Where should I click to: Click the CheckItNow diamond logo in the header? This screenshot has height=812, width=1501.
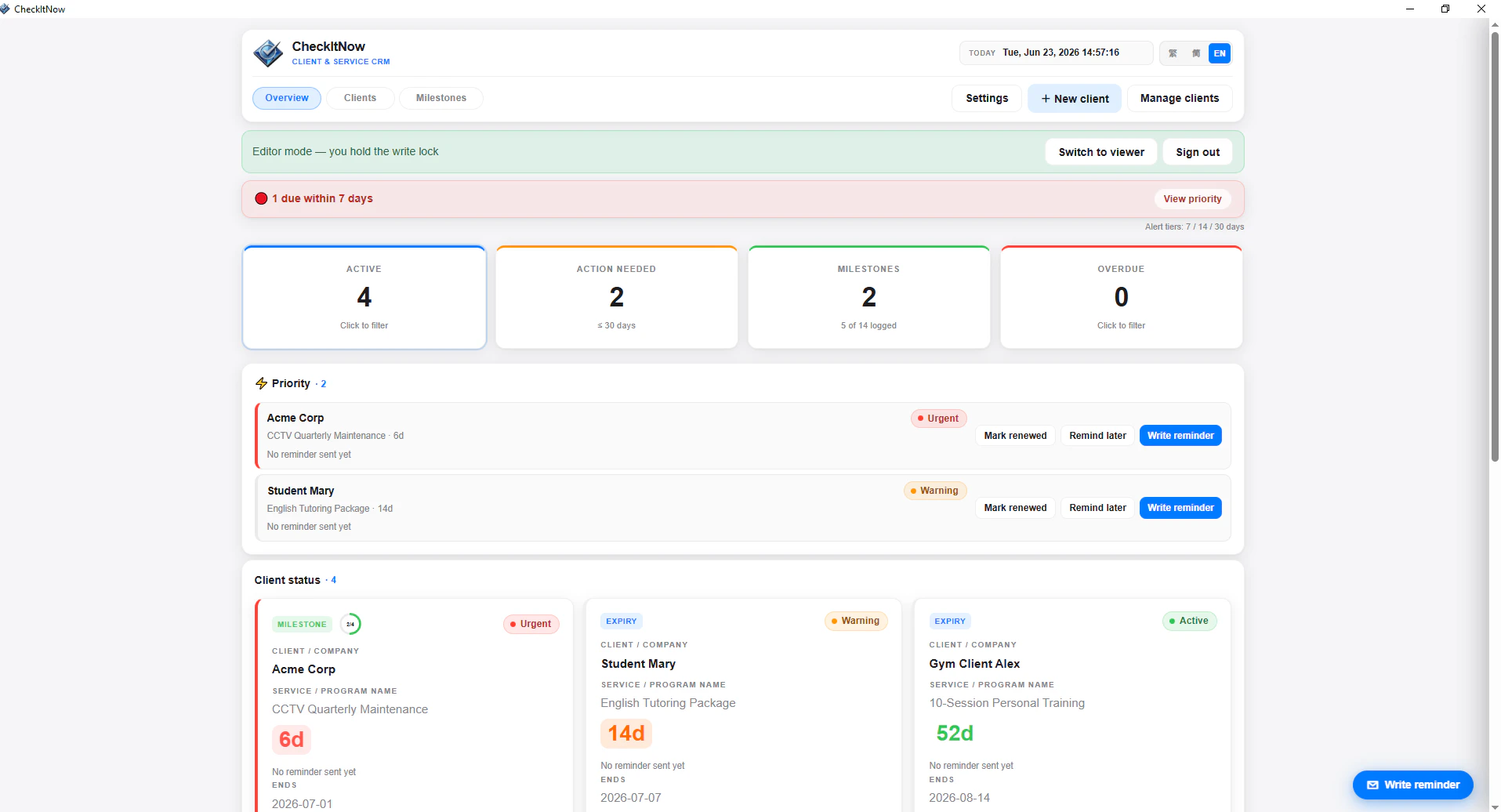[268, 53]
